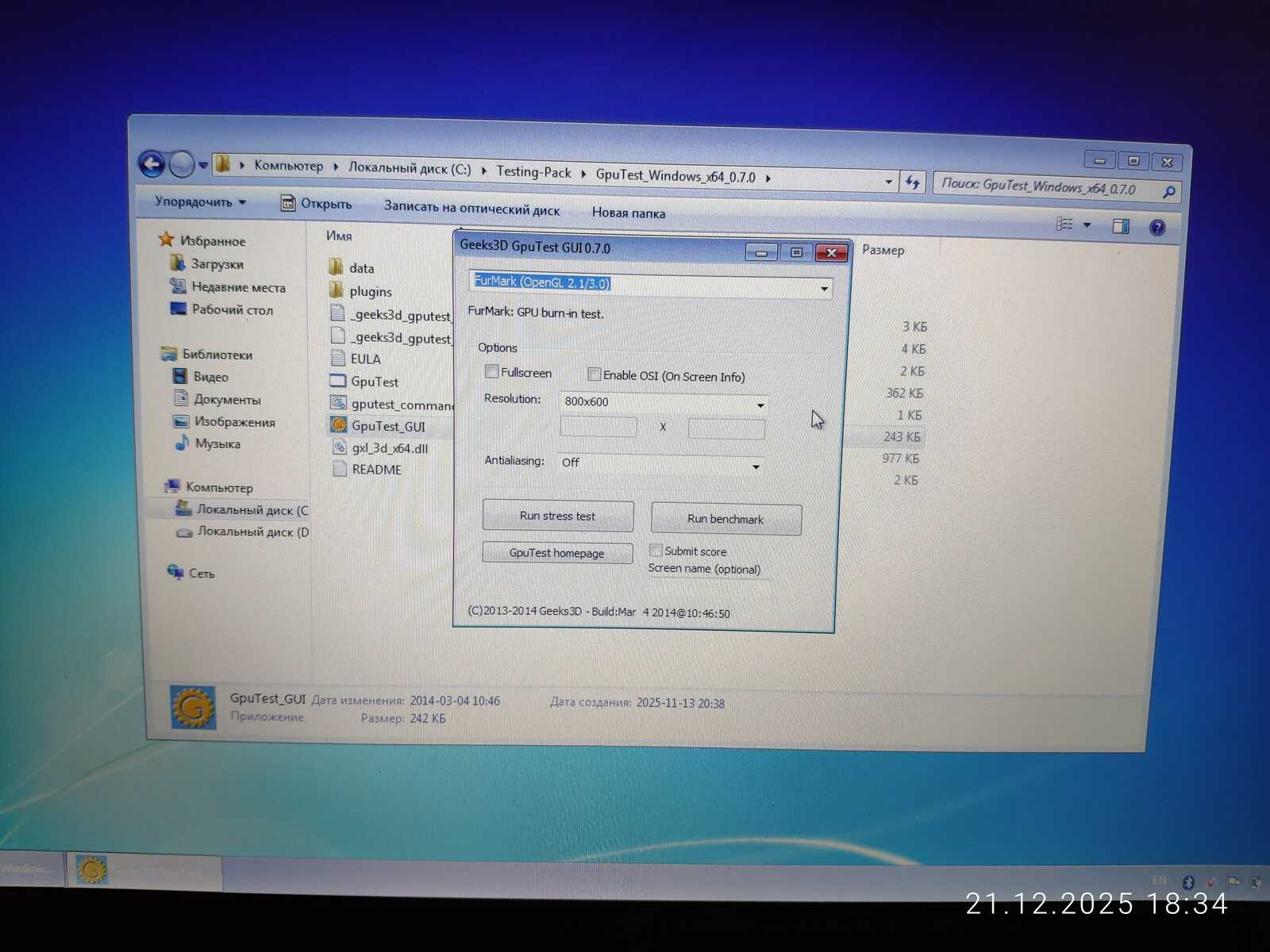Screen dimensions: 1270x952
Task: Open the Документы library
Action: pos(227,399)
